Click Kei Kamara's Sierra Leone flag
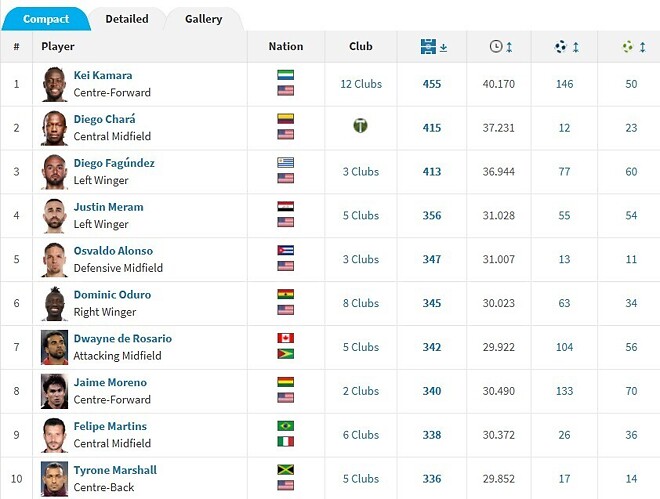 (x=285, y=76)
